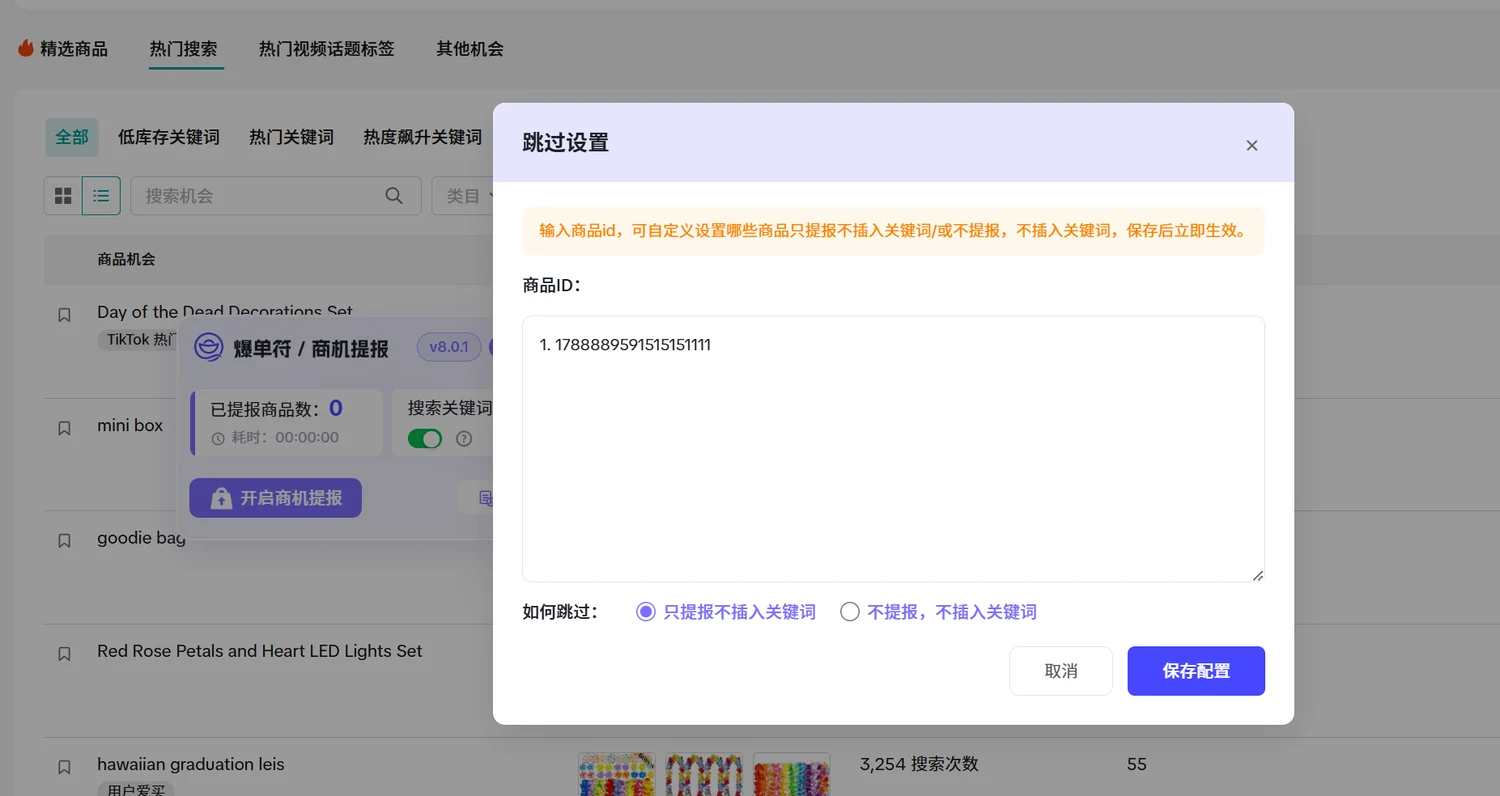Close the 跳过设置 dialog
Image resolution: width=1500 pixels, height=796 pixels.
tap(1251, 146)
